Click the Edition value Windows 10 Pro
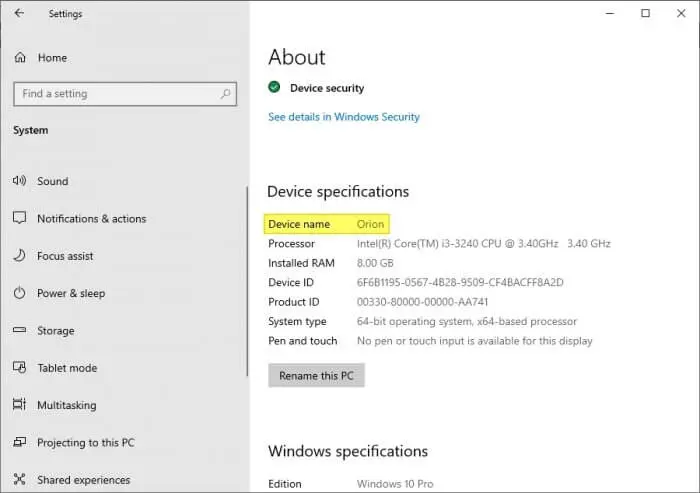Viewport: 700px width, 493px height. point(395,484)
